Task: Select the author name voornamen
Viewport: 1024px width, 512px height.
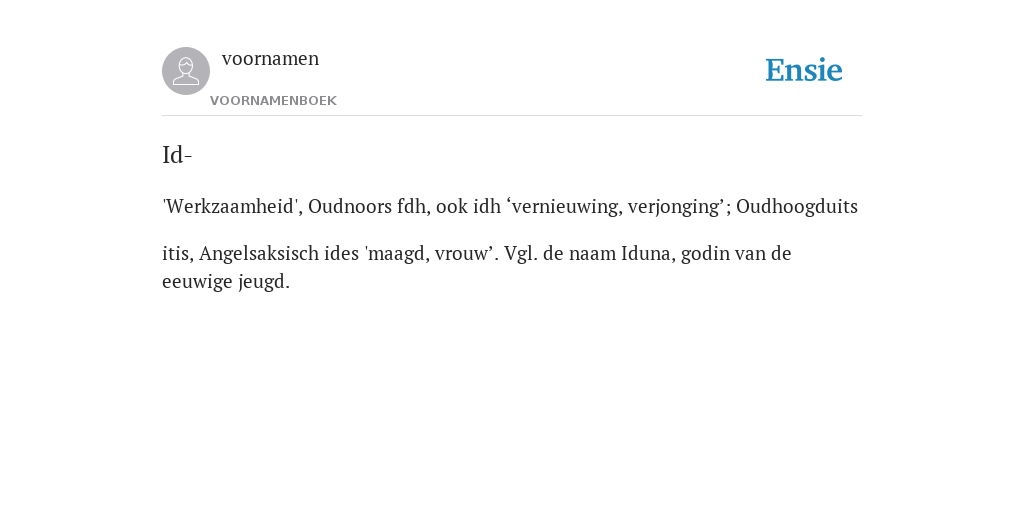Action: coord(270,59)
